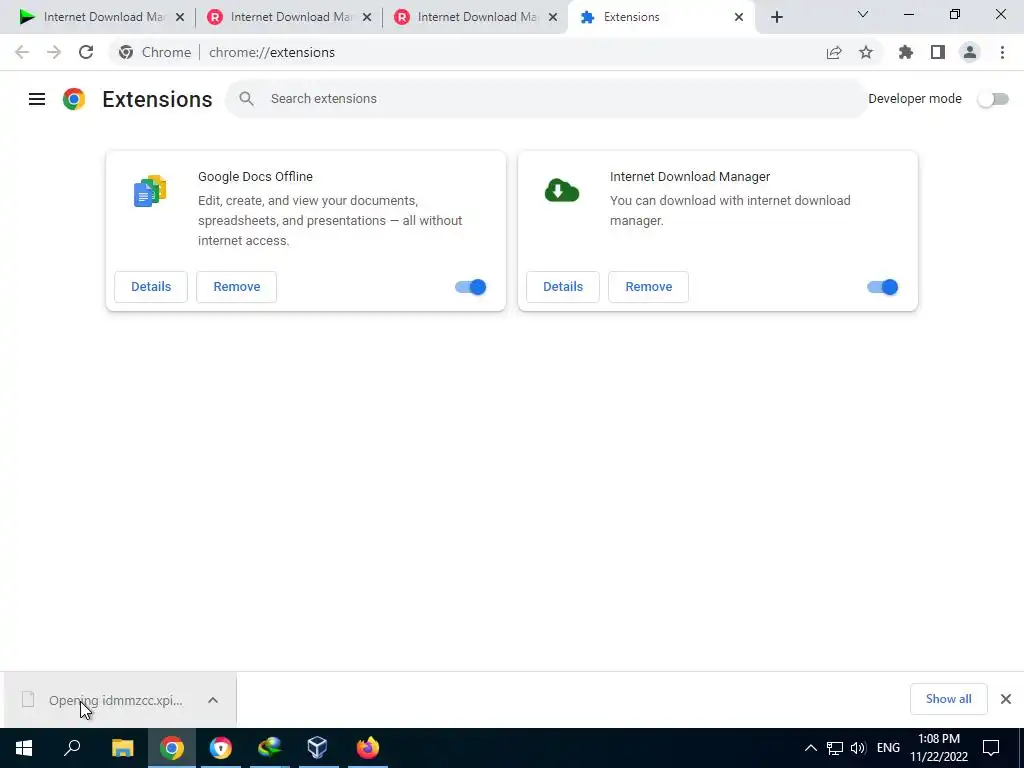Switch to the second Internet Download Manager tab

[287, 17]
